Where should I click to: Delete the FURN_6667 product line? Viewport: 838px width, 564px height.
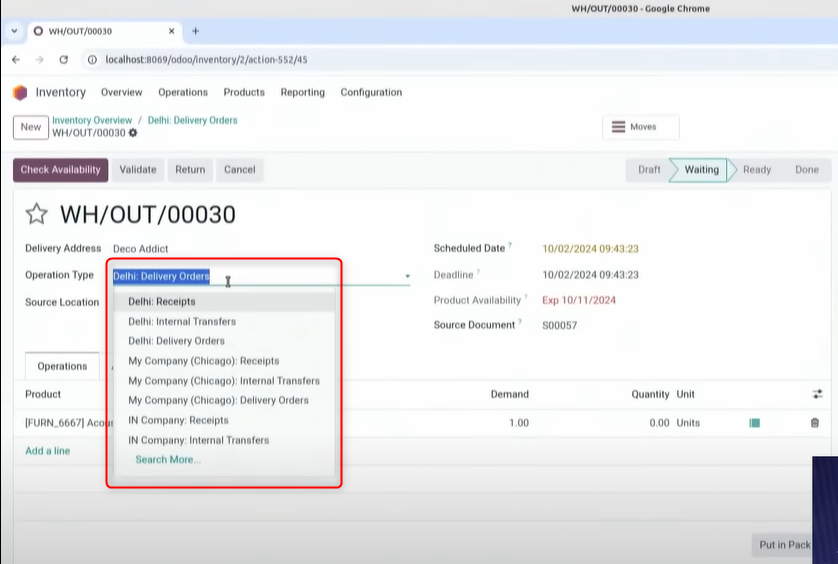[814, 423]
